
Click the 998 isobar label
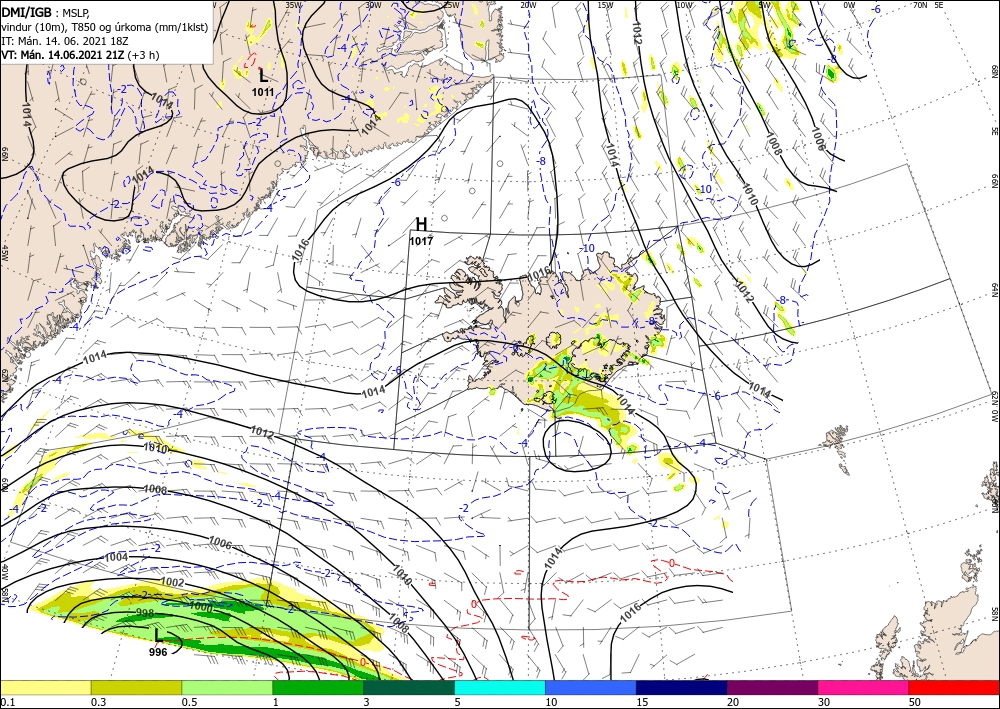pos(145,613)
